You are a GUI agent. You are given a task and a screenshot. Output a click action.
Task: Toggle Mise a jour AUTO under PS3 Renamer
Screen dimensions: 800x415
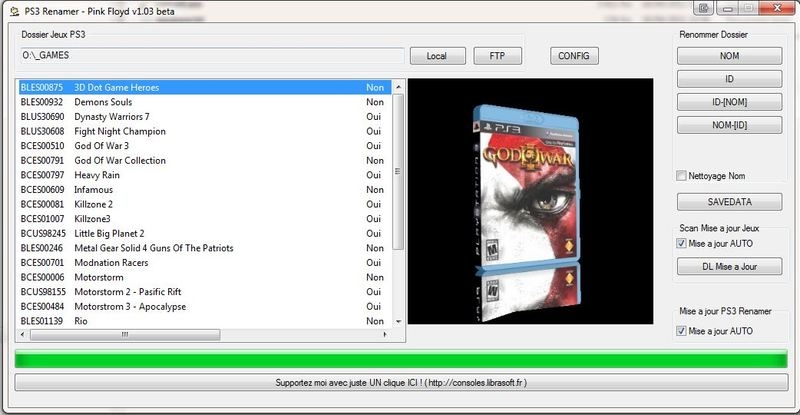pyautogui.click(x=682, y=331)
